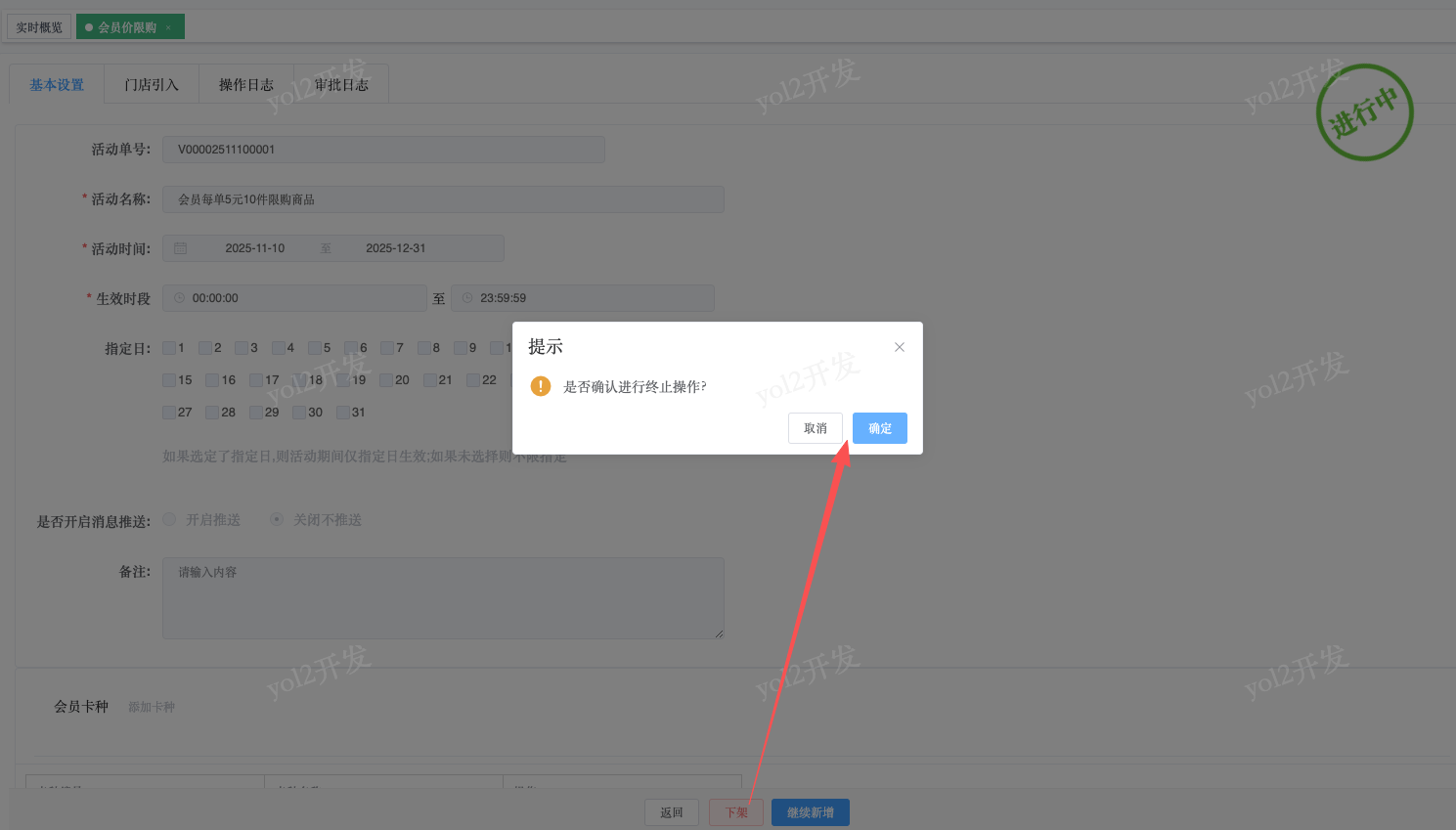Focus the 活动名称 input field
Screen dimensions: 1456x830
point(443,199)
